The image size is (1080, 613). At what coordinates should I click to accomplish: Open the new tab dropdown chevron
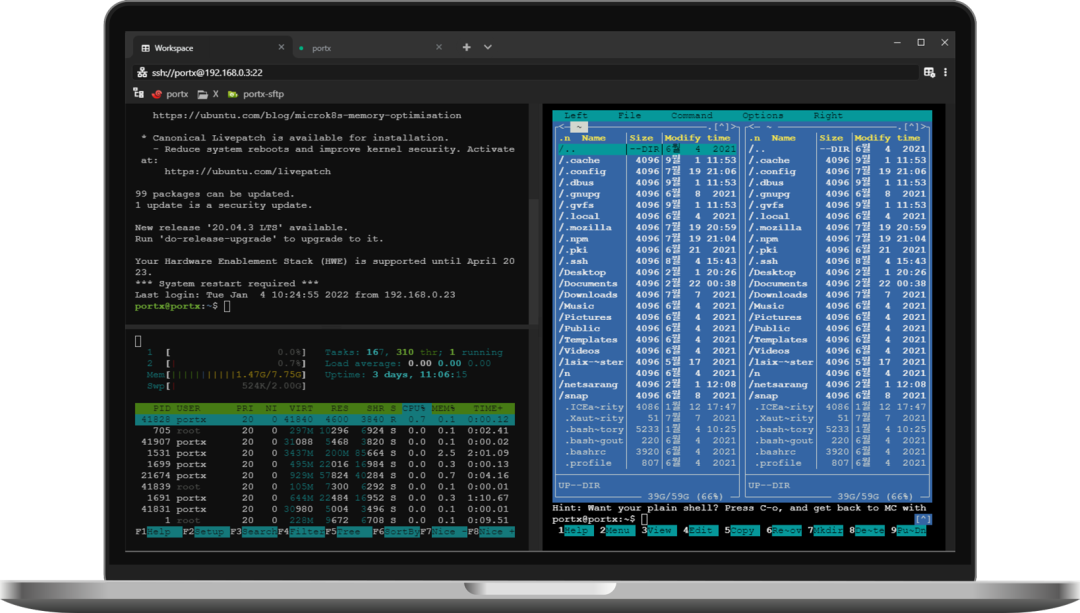click(487, 47)
